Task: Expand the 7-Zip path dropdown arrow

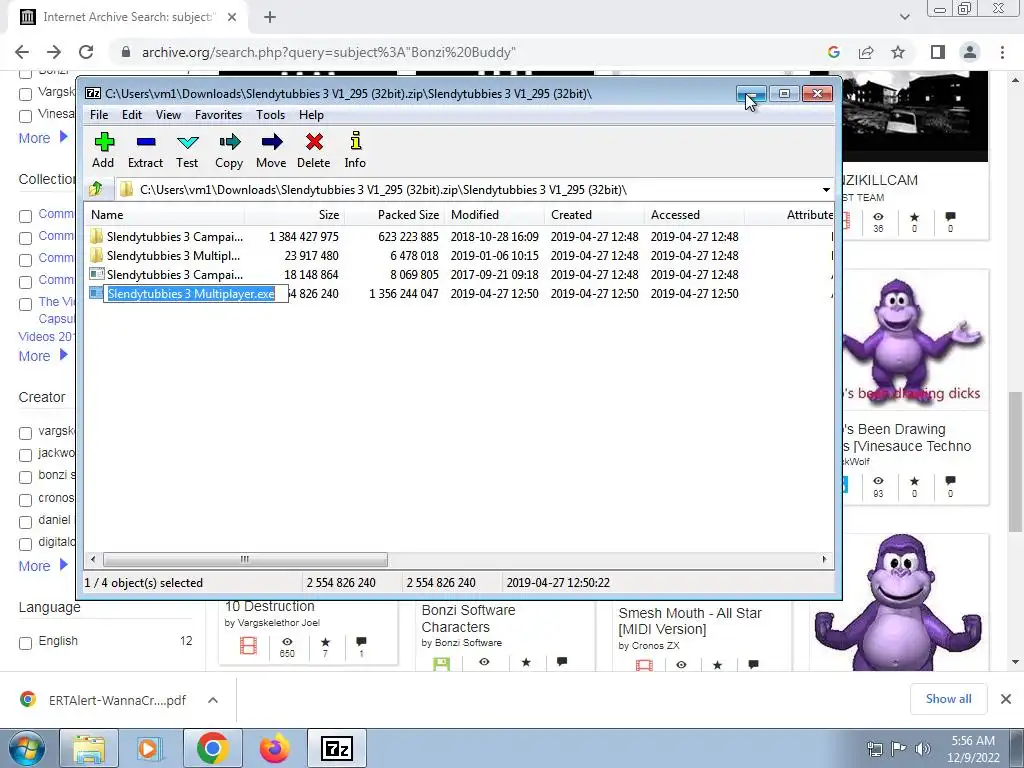Action: [826, 189]
